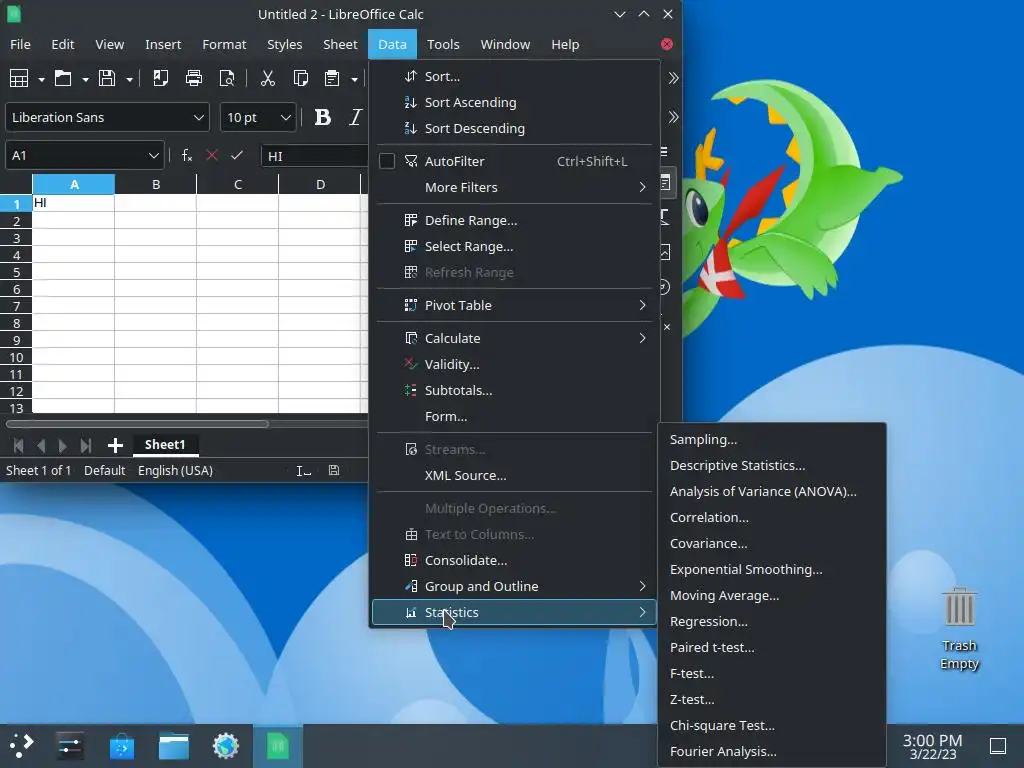The image size is (1024, 768).
Task: Go to previous sheet arrow
Action: (x=41, y=445)
